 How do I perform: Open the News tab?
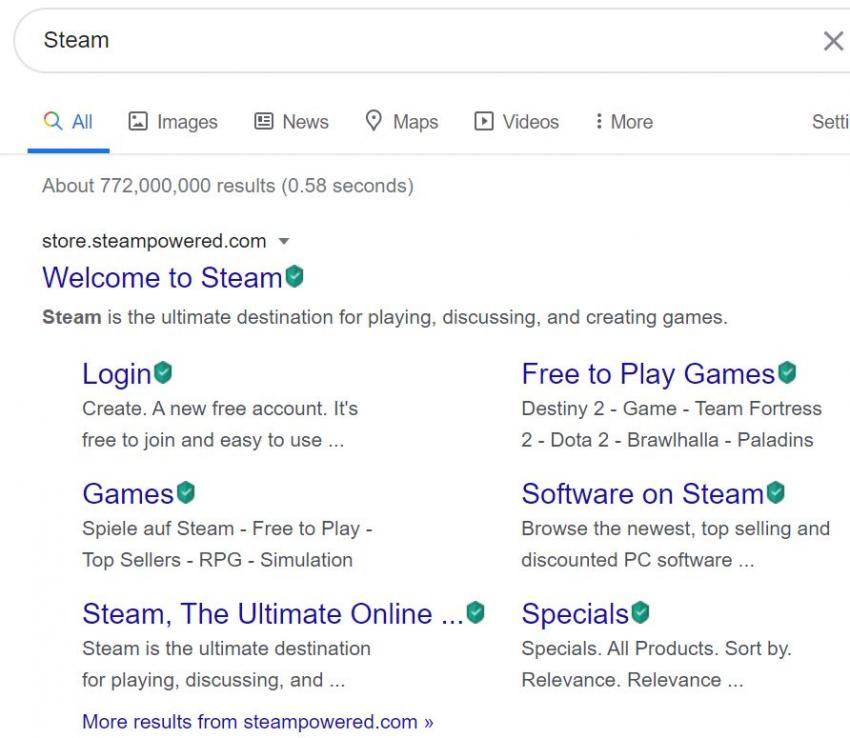(x=292, y=121)
